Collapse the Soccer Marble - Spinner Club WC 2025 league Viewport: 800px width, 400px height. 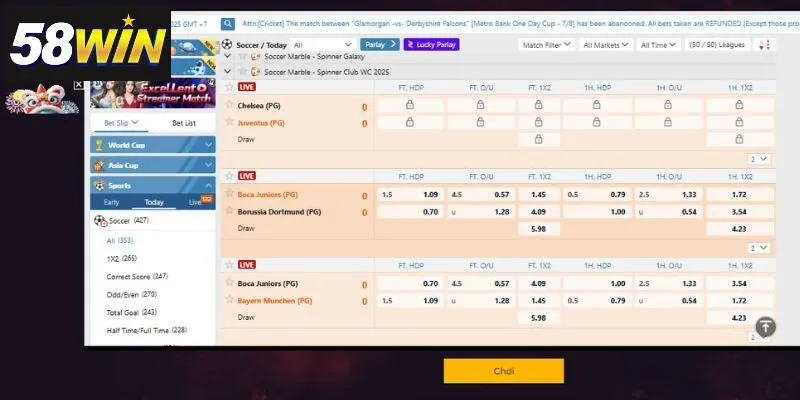coord(228,71)
